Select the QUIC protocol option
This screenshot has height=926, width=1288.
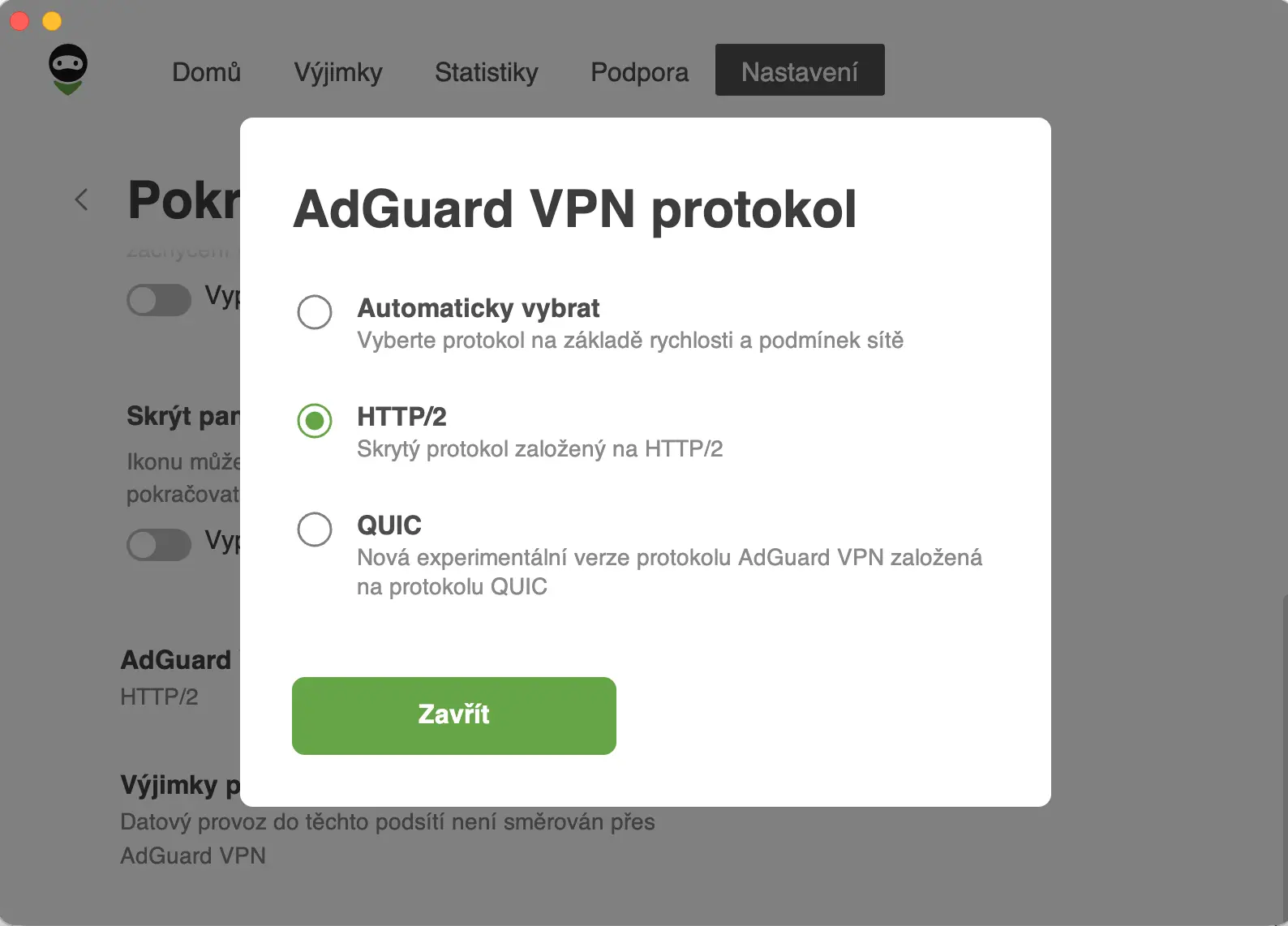click(x=315, y=529)
